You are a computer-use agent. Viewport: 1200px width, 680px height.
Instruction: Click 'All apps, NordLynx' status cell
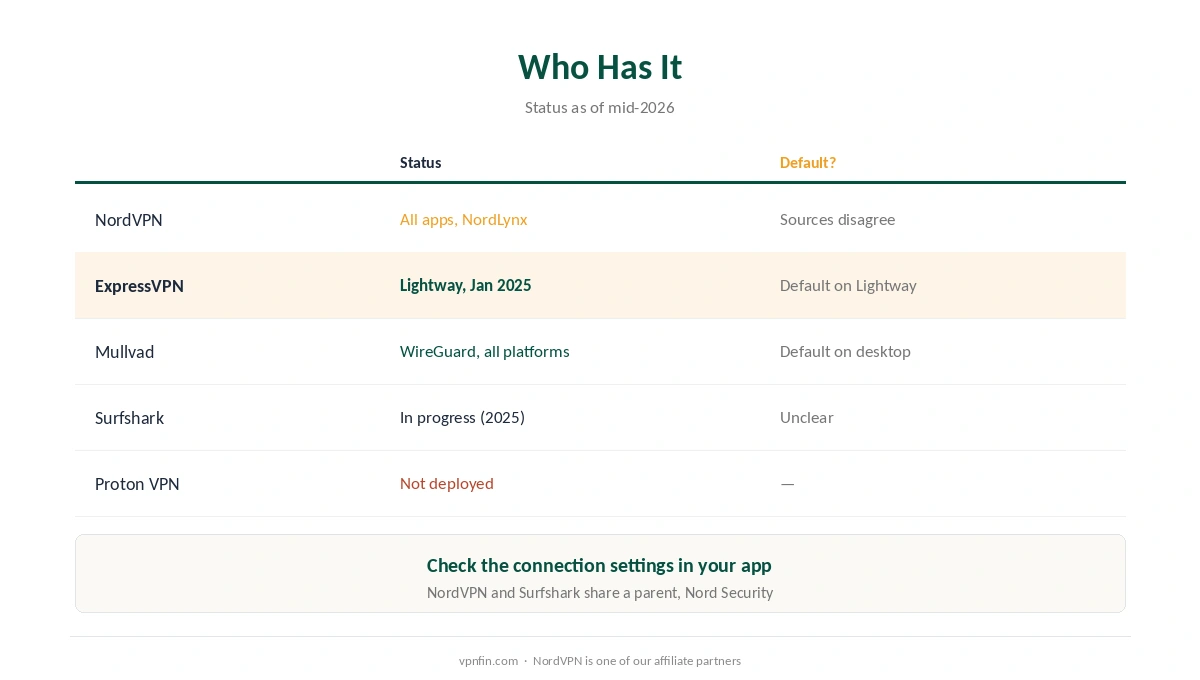pyautogui.click(x=463, y=219)
